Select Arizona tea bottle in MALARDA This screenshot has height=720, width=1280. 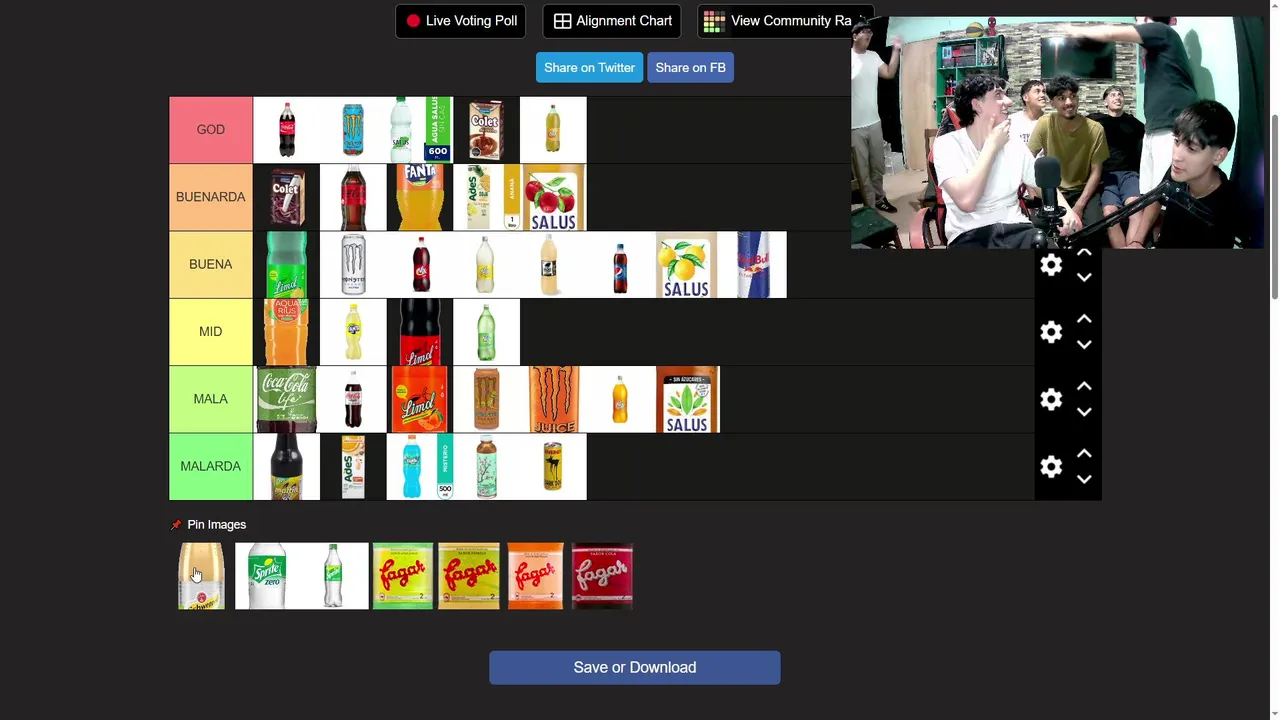[486, 466]
